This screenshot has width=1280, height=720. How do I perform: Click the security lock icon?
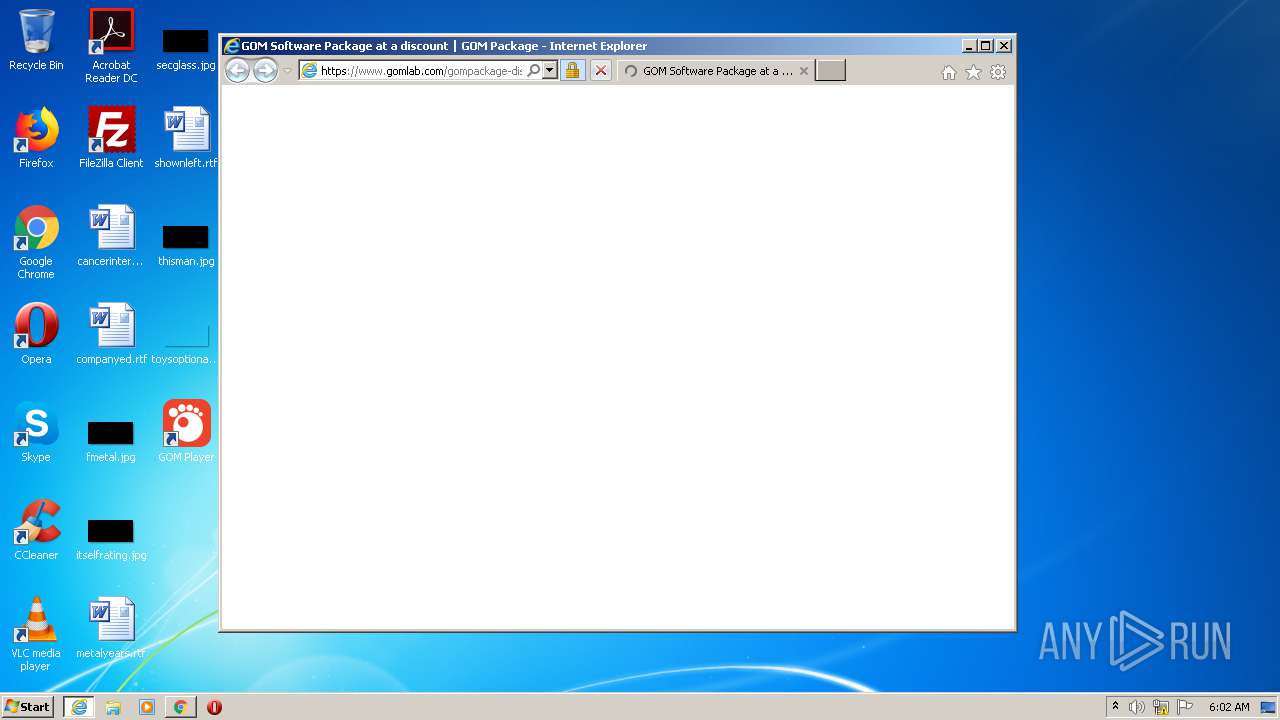pos(572,71)
